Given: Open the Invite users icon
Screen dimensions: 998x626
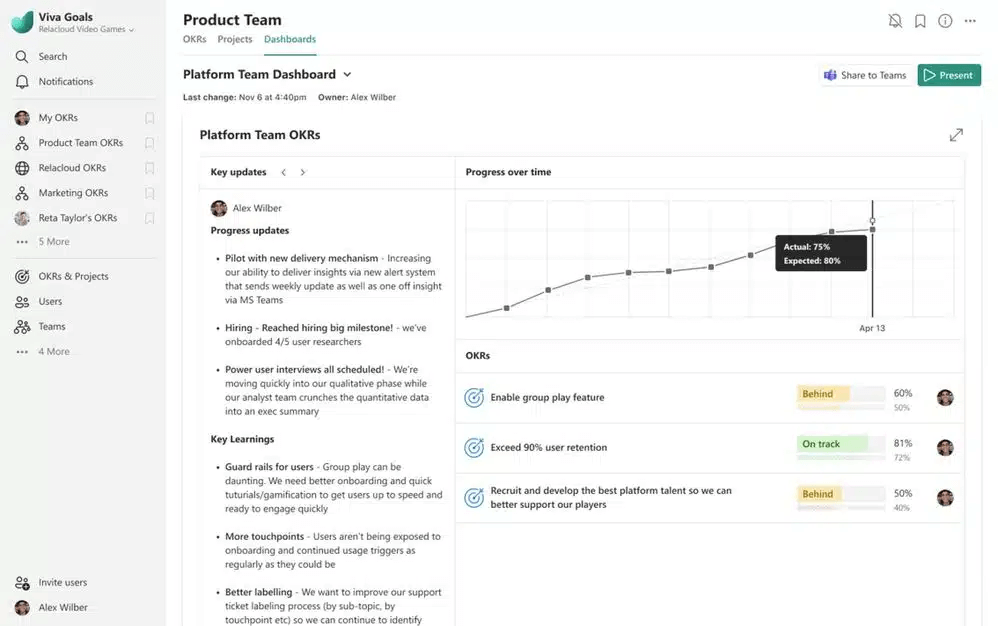Looking at the screenshot, I should point(22,583).
